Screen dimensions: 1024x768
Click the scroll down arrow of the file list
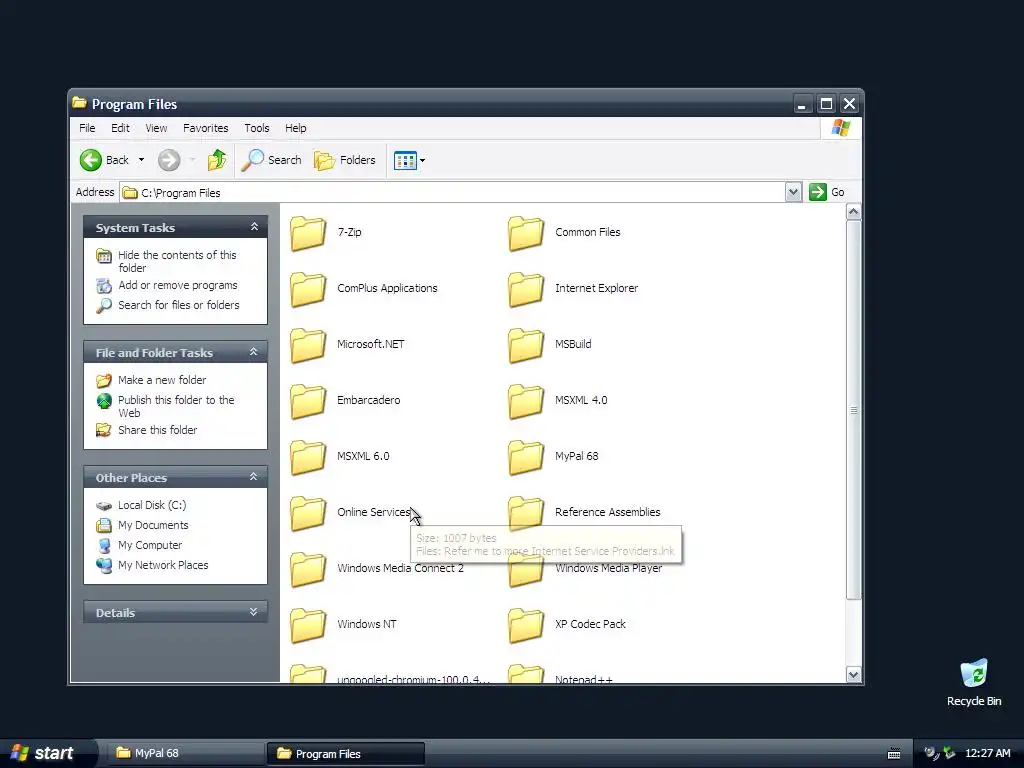[x=854, y=675]
